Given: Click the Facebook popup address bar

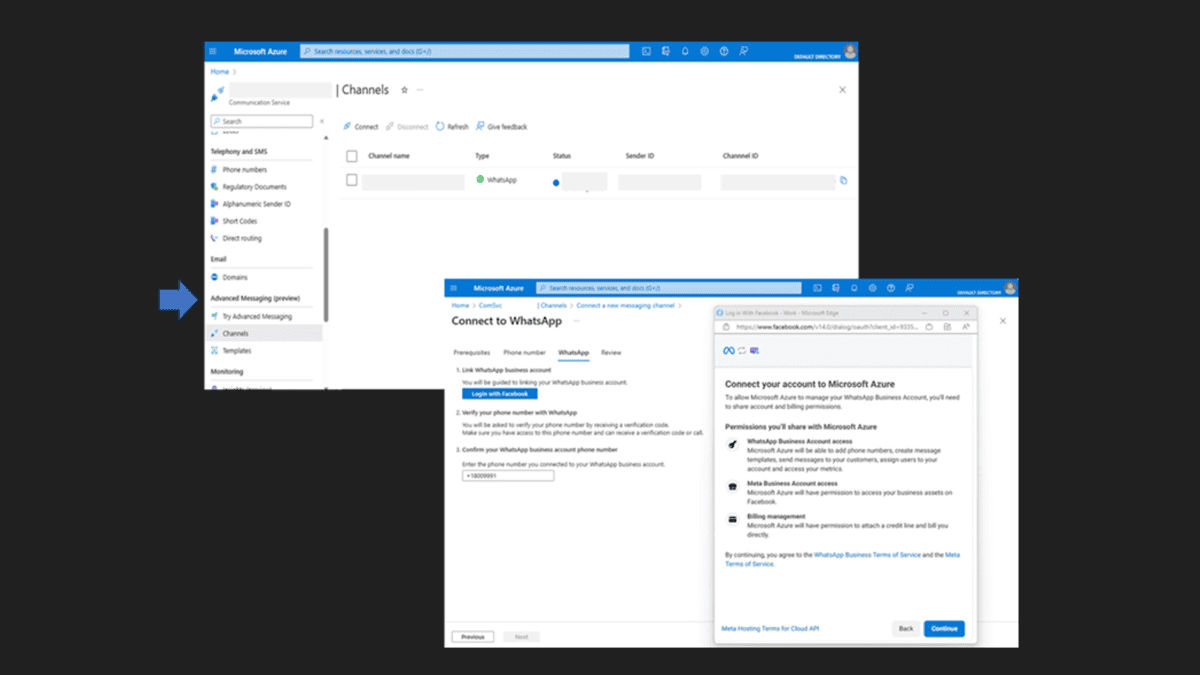Looking at the screenshot, I should (x=829, y=326).
